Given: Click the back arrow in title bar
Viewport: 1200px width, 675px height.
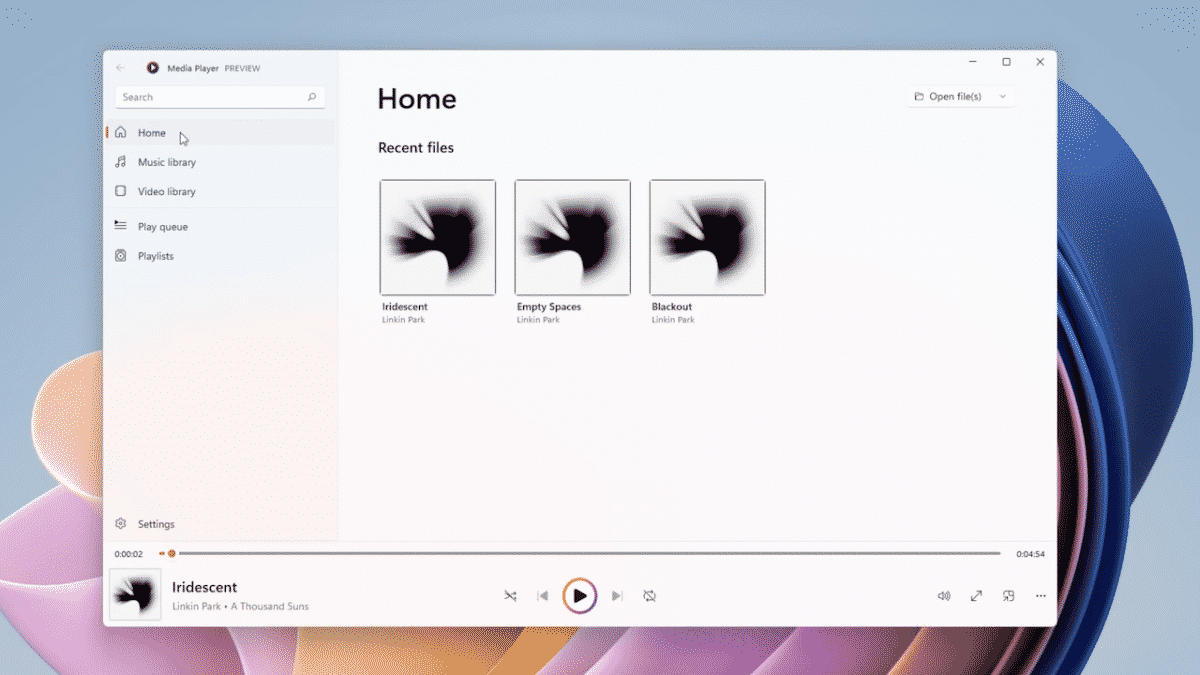Looking at the screenshot, I should tap(121, 68).
